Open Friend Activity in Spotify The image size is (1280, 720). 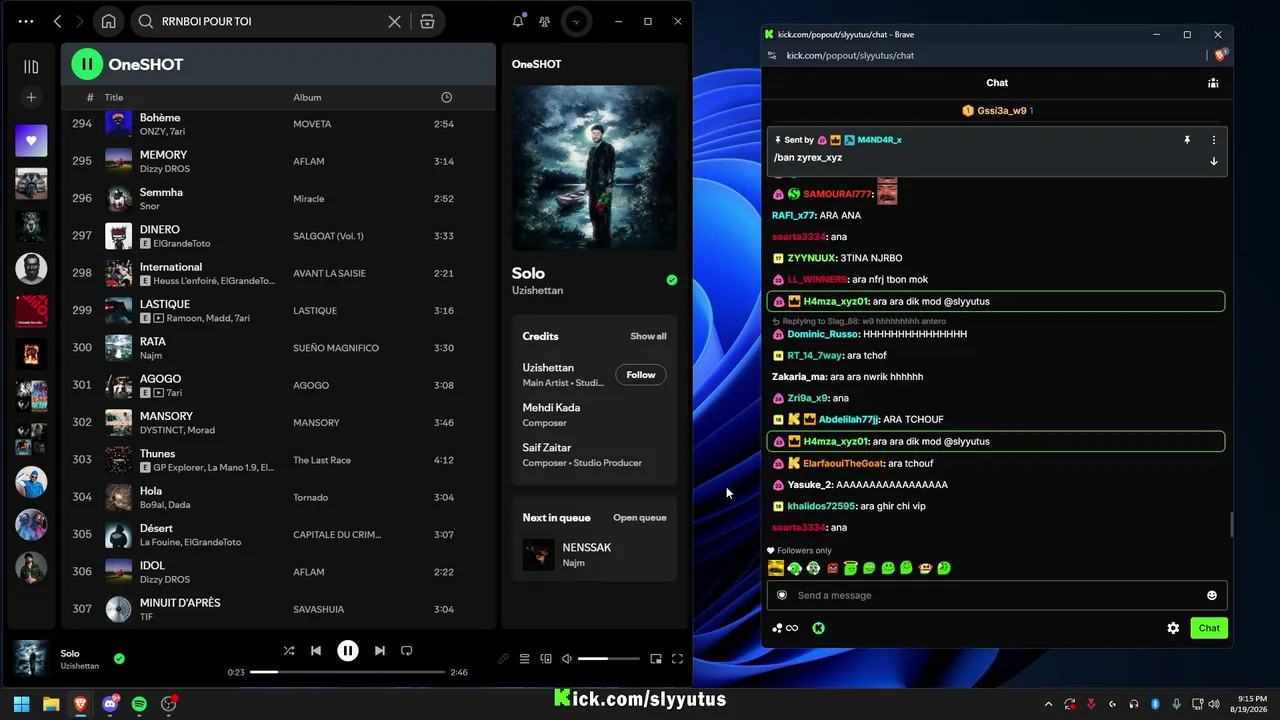point(544,21)
